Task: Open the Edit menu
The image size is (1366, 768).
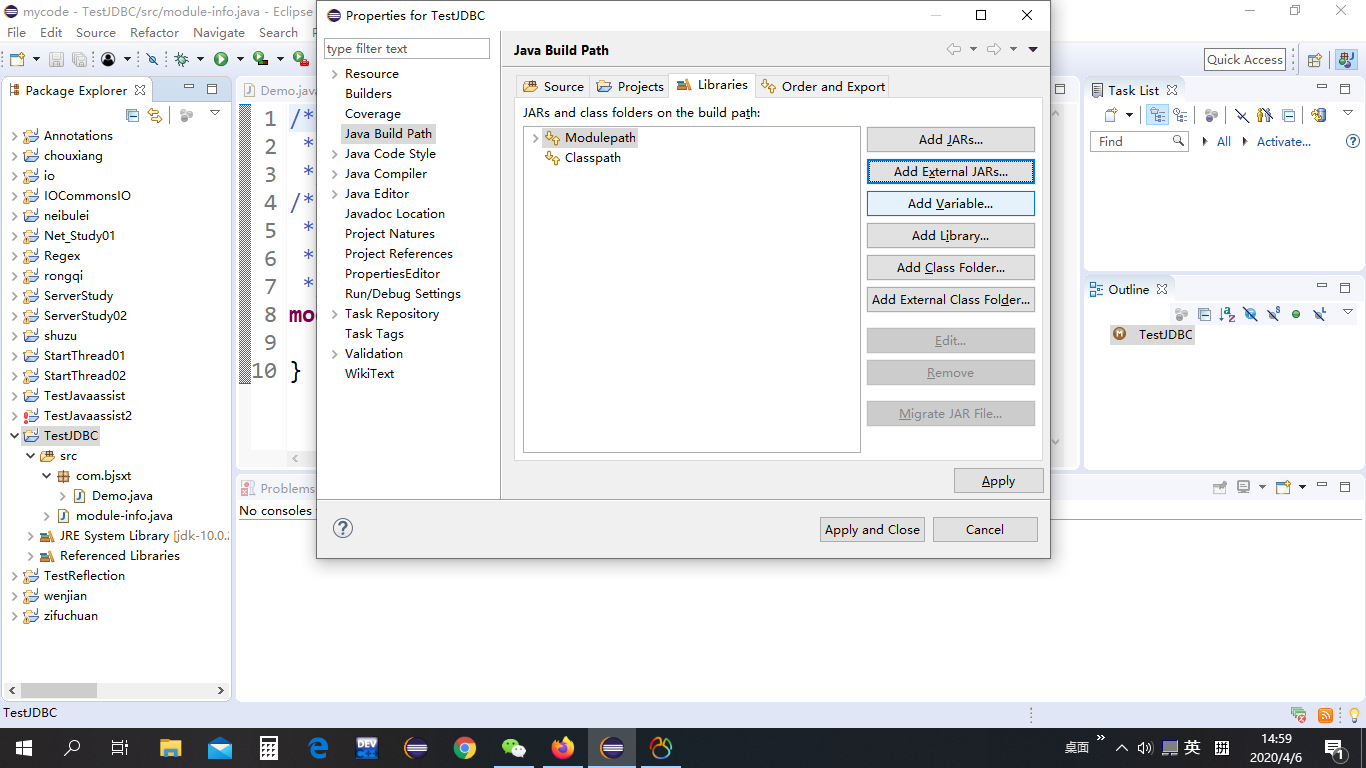Action: pyautogui.click(x=51, y=32)
